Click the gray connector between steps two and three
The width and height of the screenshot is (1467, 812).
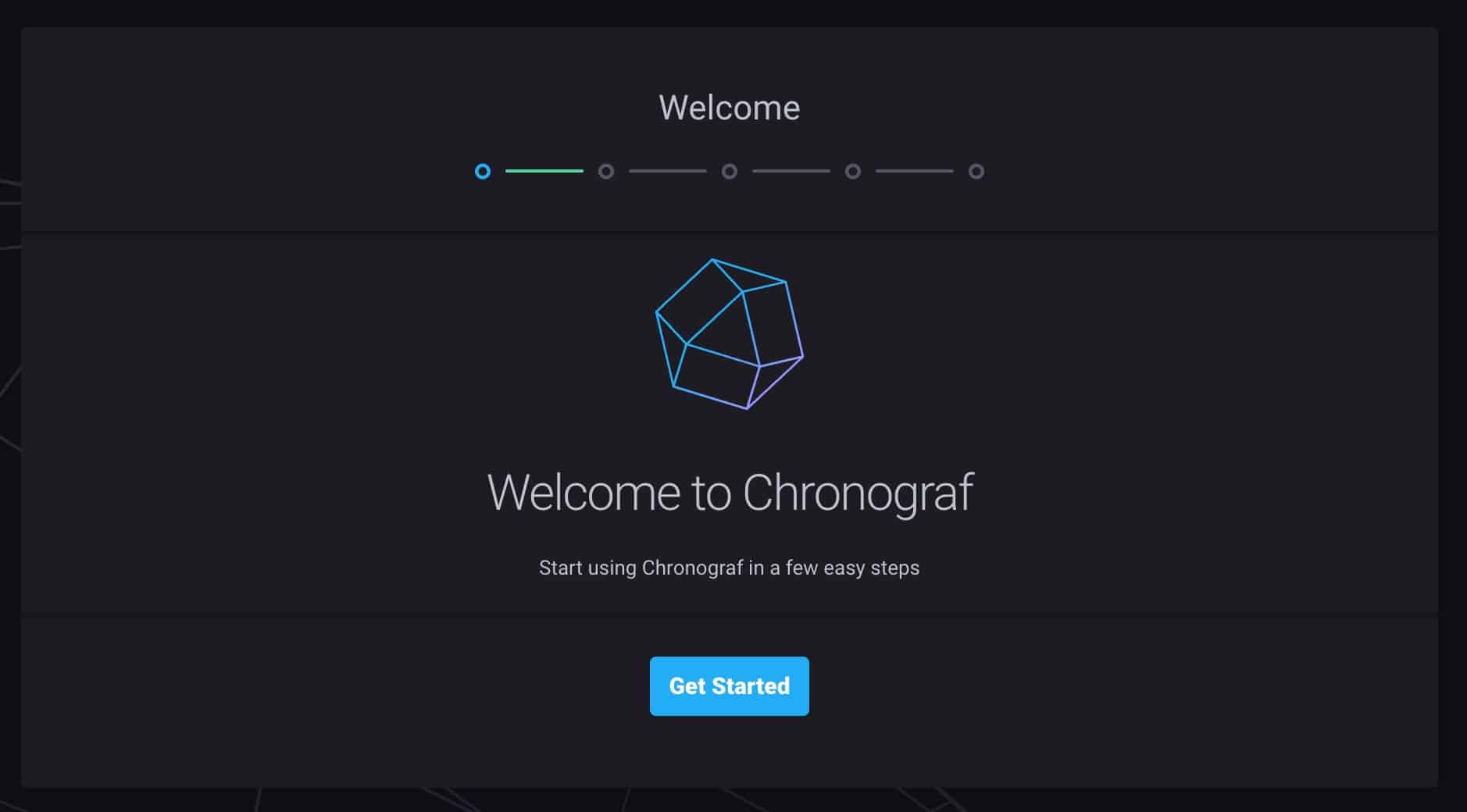668,171
